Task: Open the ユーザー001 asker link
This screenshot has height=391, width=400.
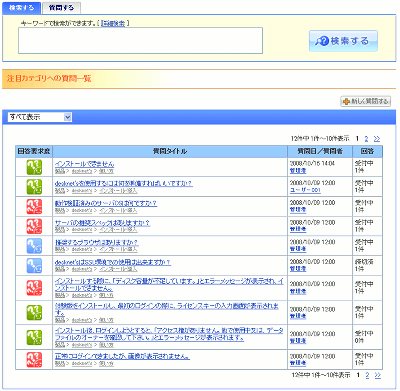Action: (305, 190)
